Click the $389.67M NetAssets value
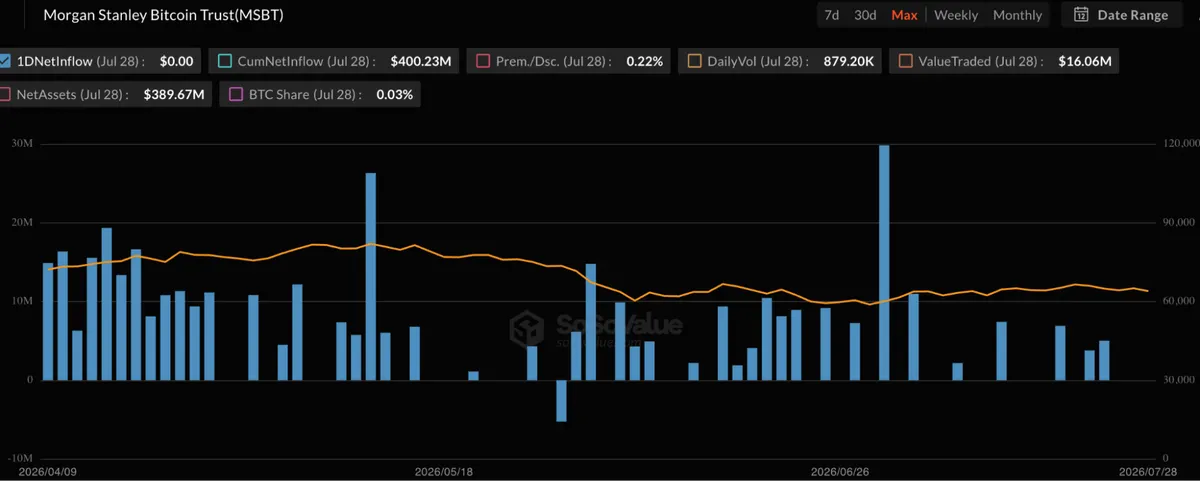The width and height of the screenshot is (1200, 481). coord(175,95)
